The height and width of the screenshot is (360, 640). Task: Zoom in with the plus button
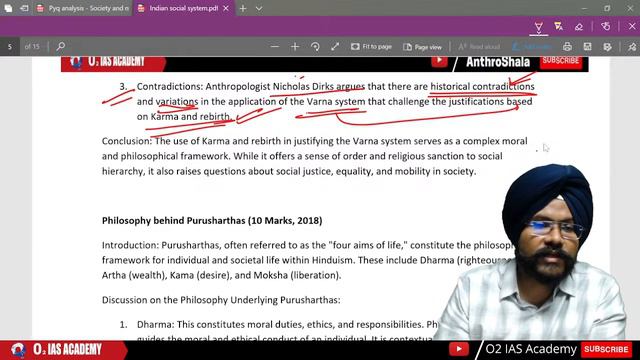[295, 47]
